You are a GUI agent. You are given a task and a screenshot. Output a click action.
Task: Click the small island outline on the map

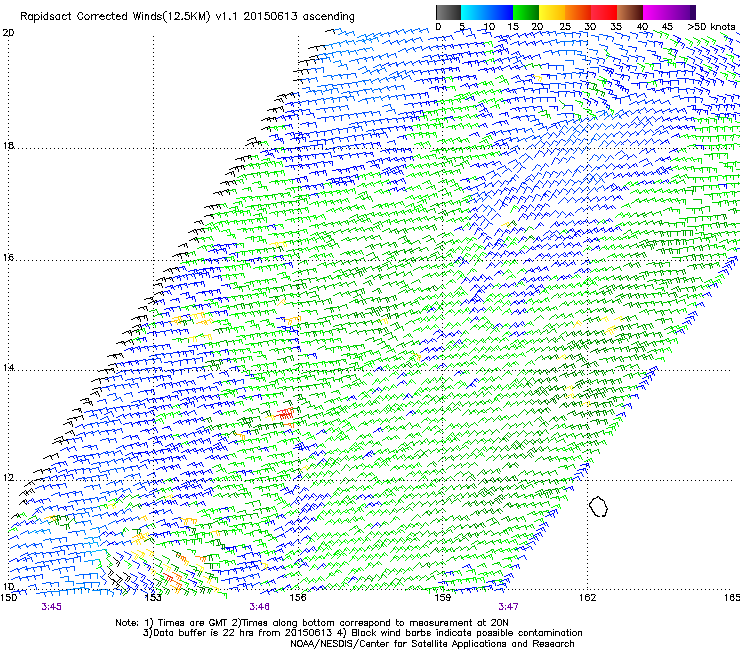pyautogui.click(x=598, y=506)
